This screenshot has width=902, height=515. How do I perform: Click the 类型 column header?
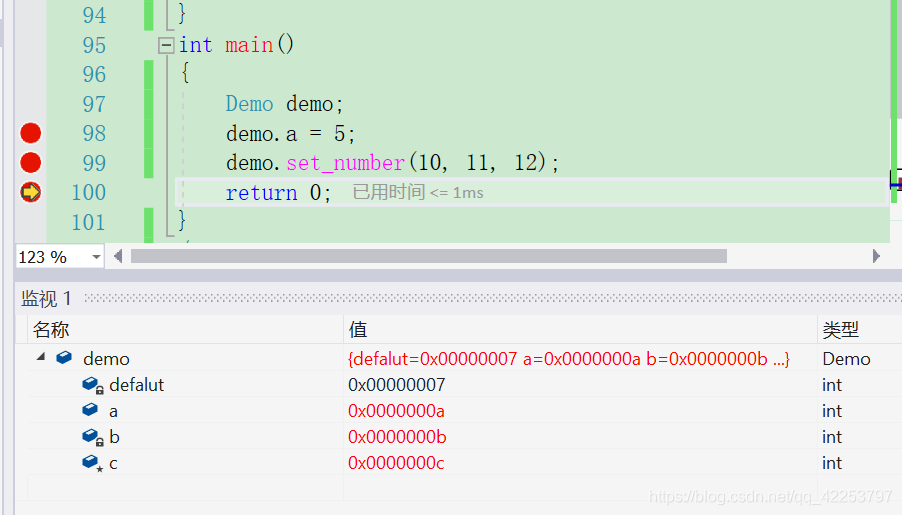pos(859,330)
